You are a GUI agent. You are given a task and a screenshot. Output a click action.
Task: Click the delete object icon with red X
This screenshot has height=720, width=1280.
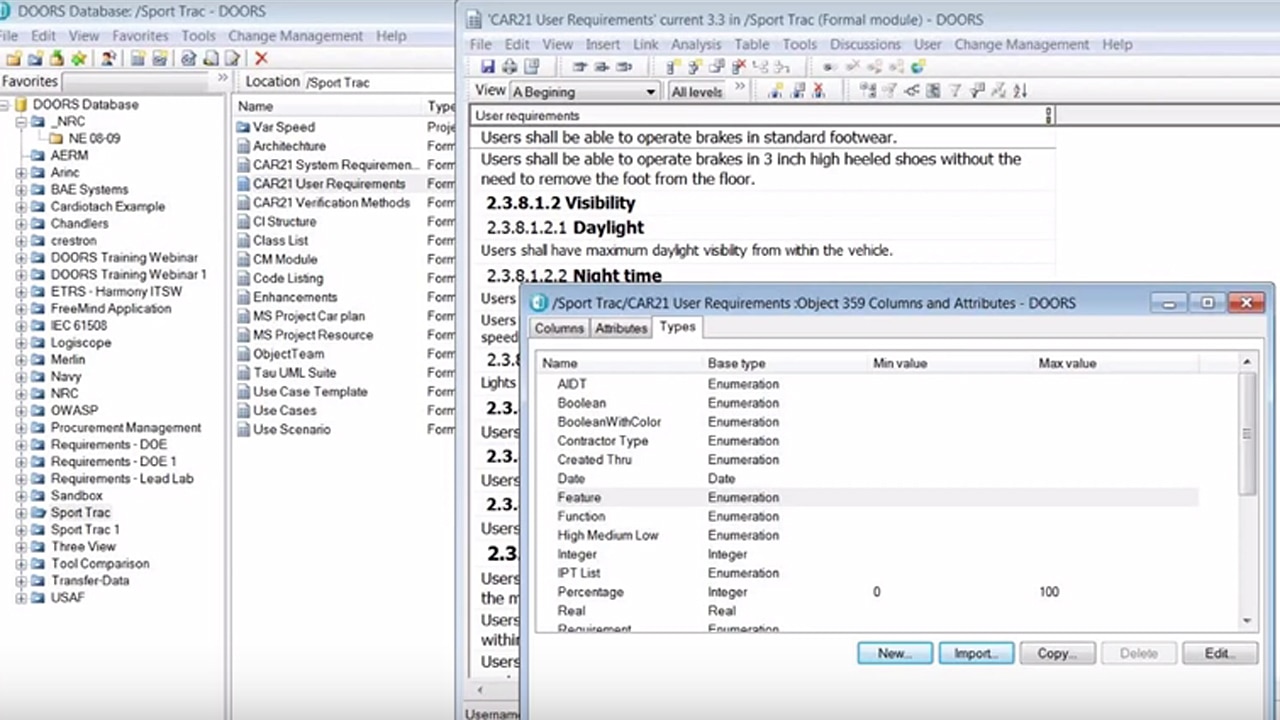tap(739, 67)
